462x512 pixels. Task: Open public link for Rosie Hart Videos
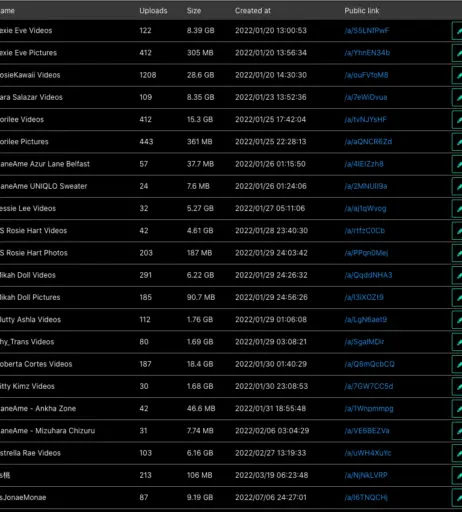[x=365, y=231]
